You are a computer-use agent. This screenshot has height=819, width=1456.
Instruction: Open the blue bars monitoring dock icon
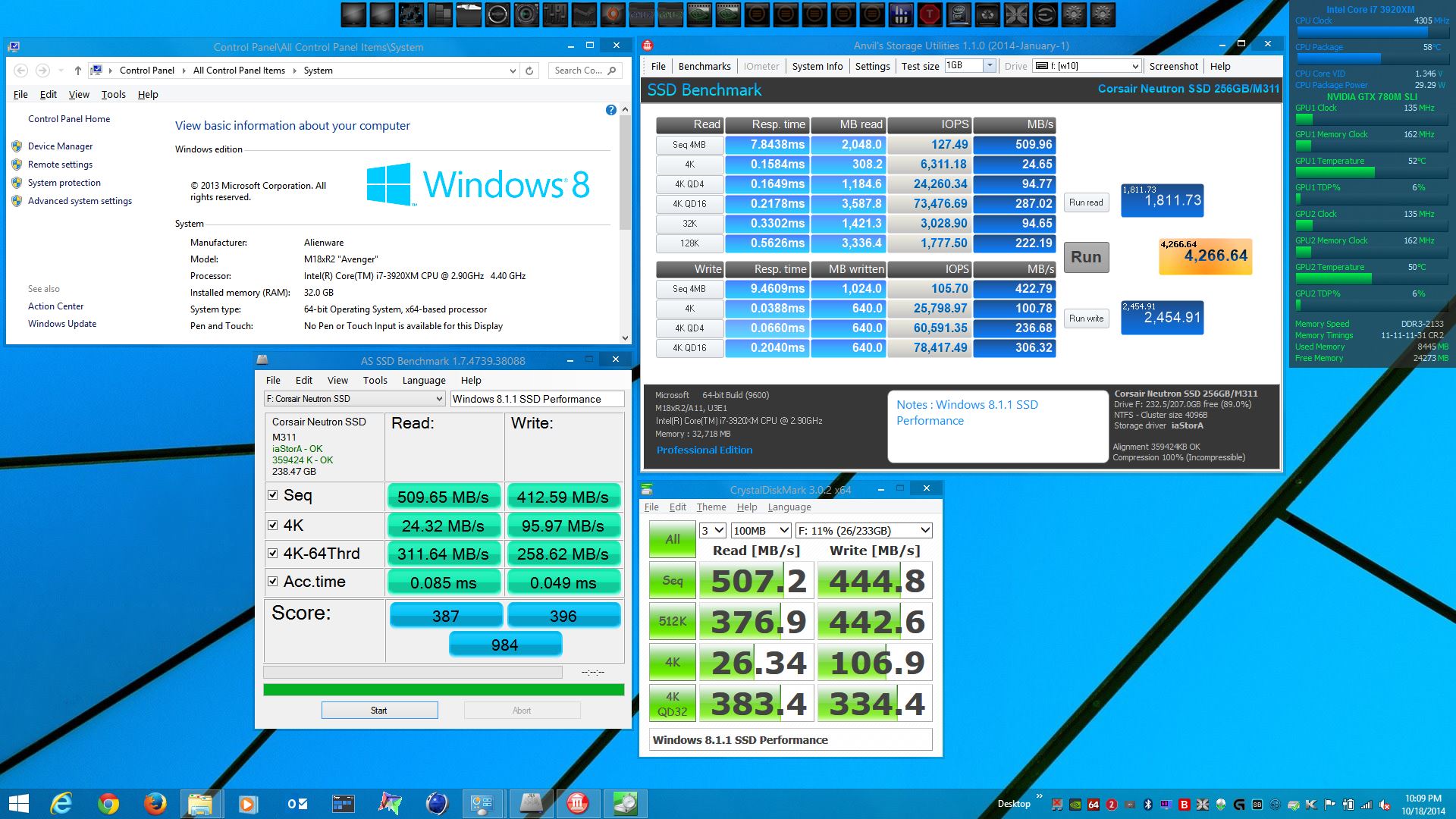click(900, 14)
